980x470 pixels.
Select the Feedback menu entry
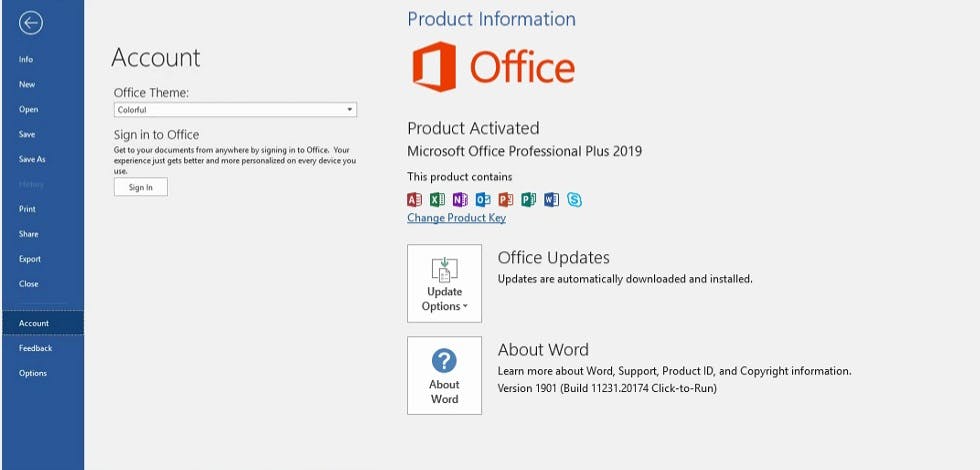[35, 348]
